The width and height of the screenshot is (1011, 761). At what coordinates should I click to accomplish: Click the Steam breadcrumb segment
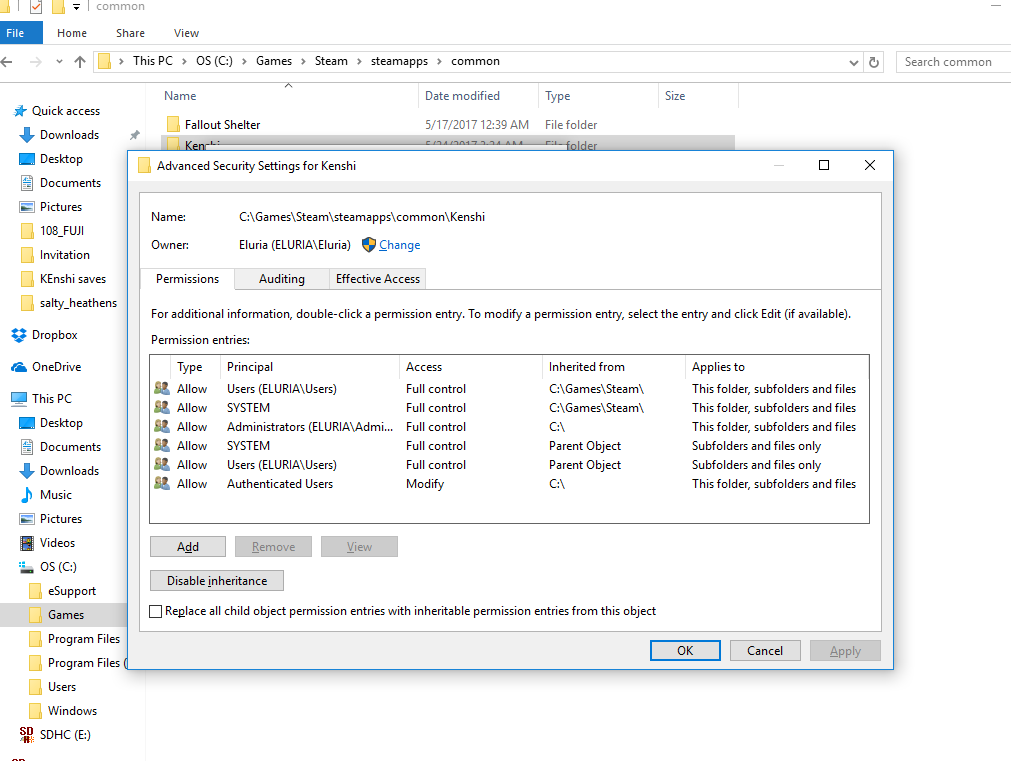click(331, 61)
